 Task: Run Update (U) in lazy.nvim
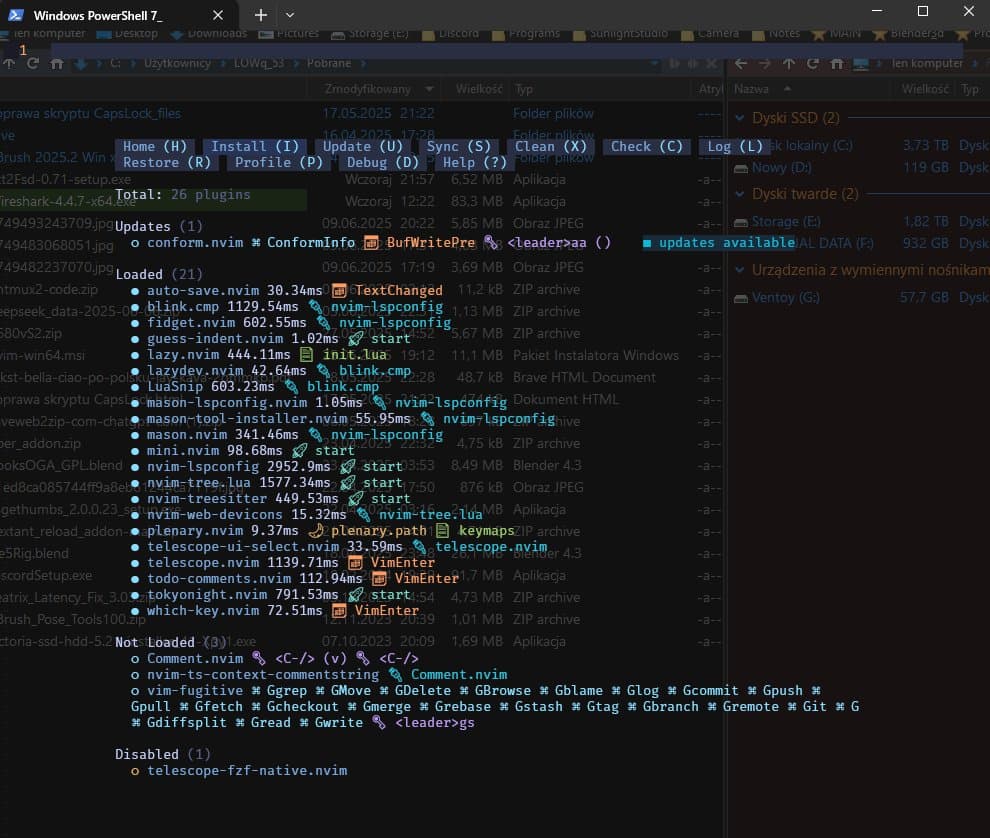pos(363,147)
